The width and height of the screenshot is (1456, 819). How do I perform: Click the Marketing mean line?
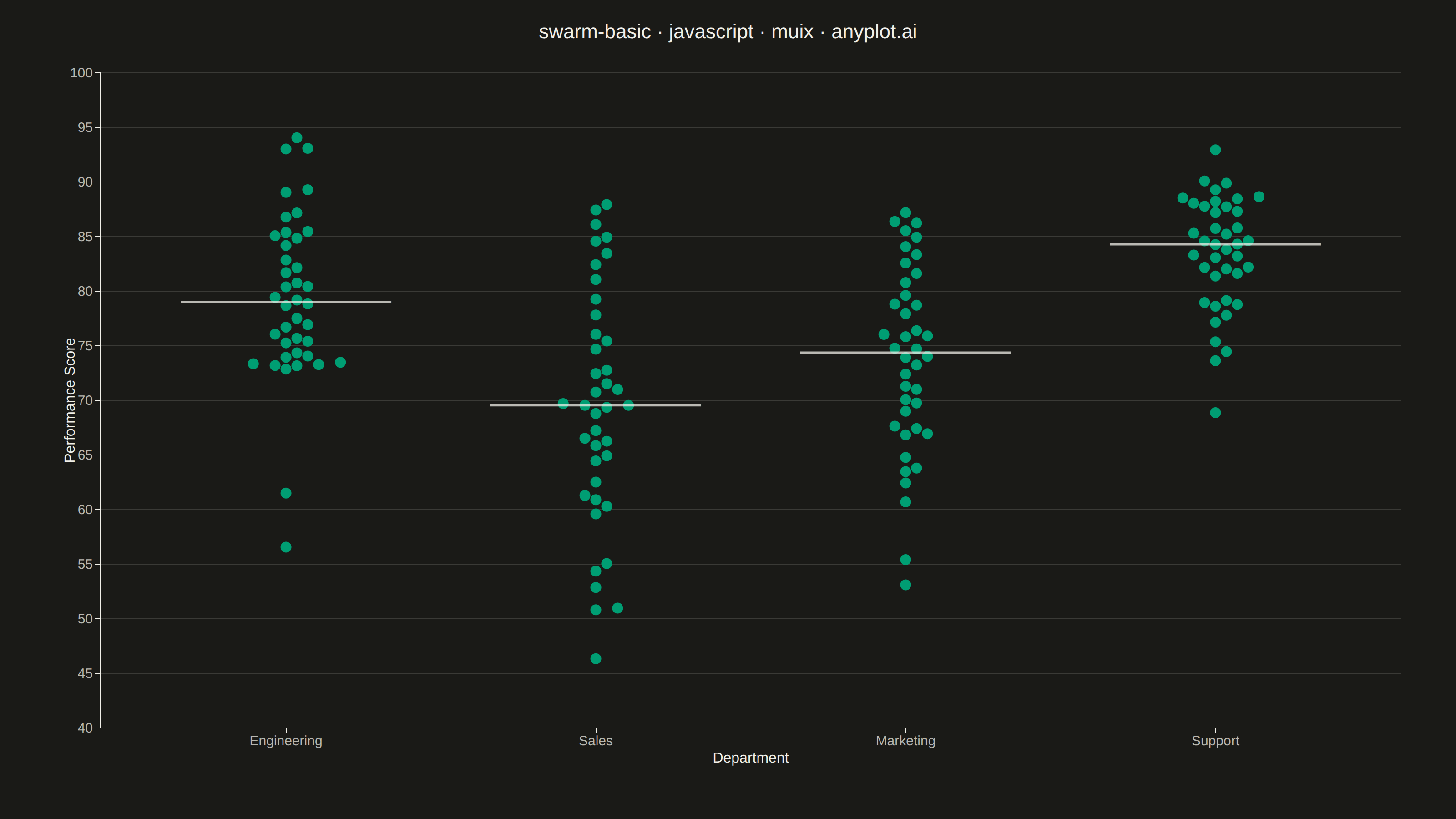pyautogui.click(x=905, y=353)
